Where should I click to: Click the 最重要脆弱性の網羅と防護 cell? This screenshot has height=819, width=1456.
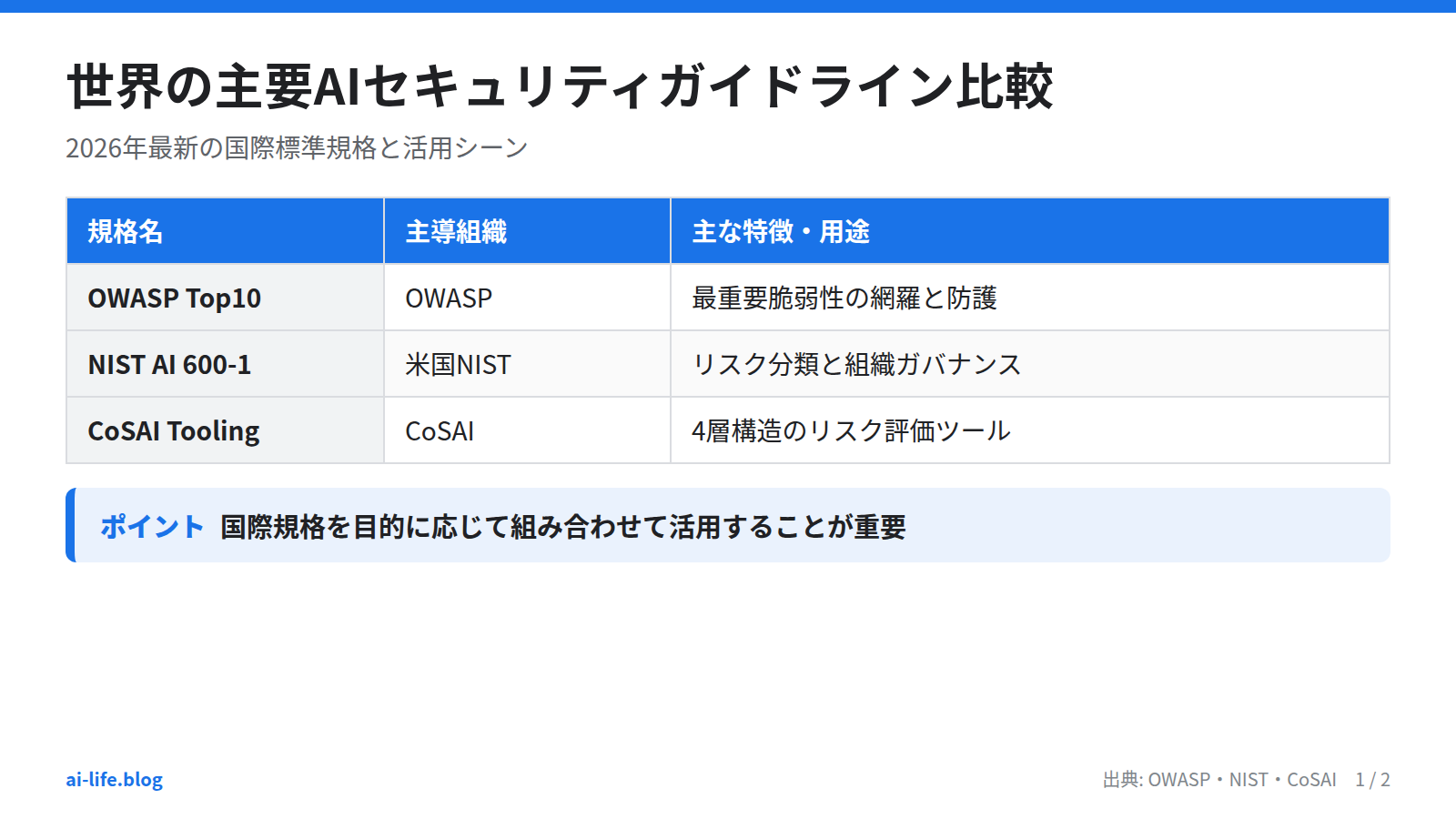click(x=1029, y=298)
